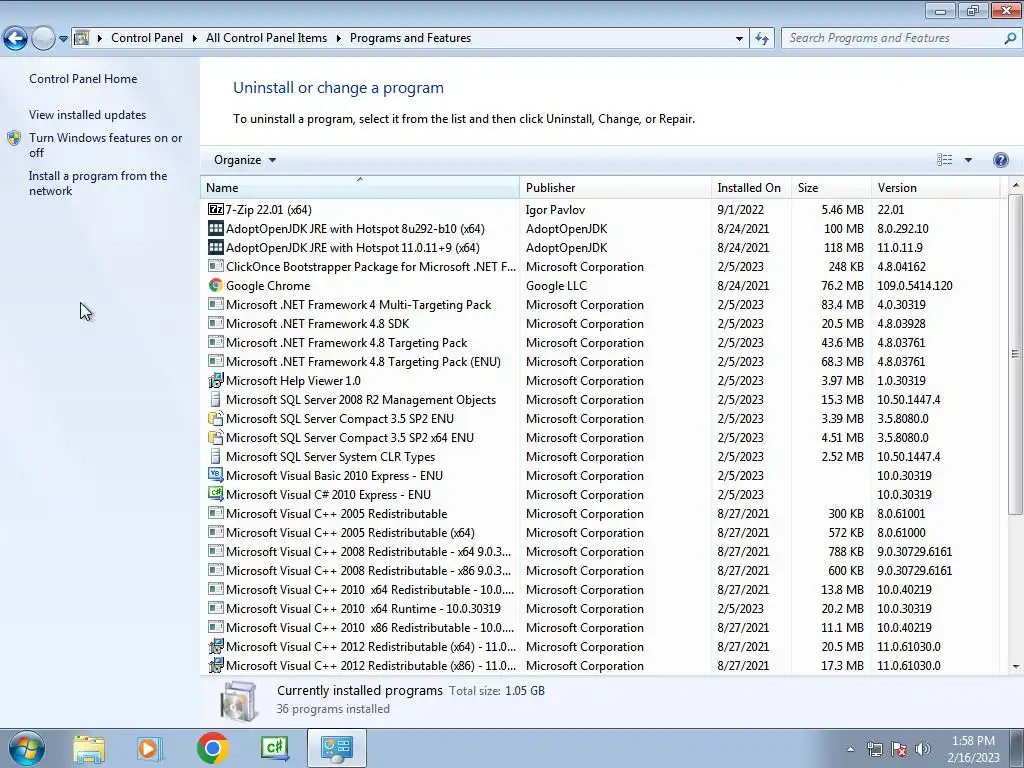The width and height of the screenshot is (1024, 768).
Task: Open the recent pages dropdown arrow
Action: [x=63, y=39]
